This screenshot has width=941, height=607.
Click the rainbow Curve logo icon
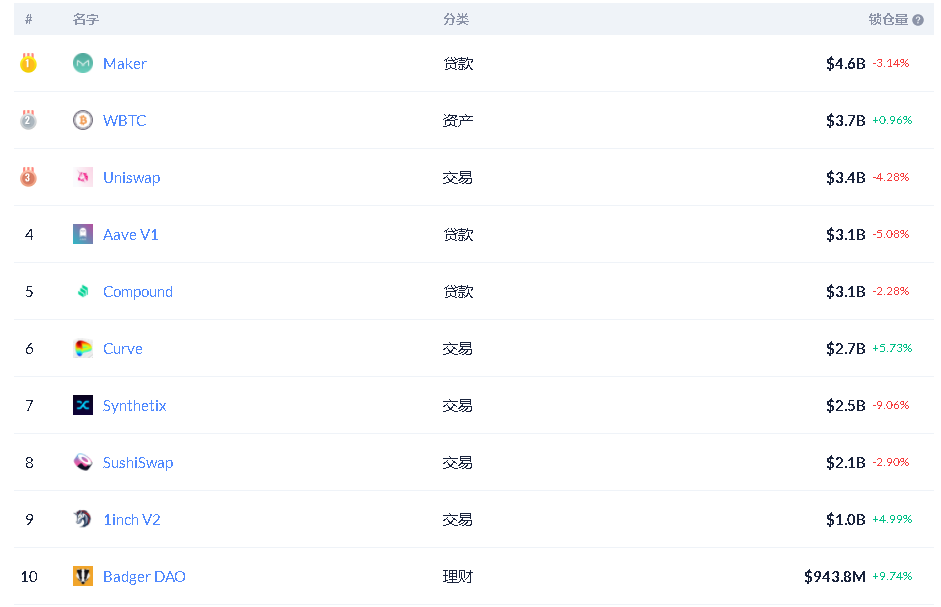83,348
